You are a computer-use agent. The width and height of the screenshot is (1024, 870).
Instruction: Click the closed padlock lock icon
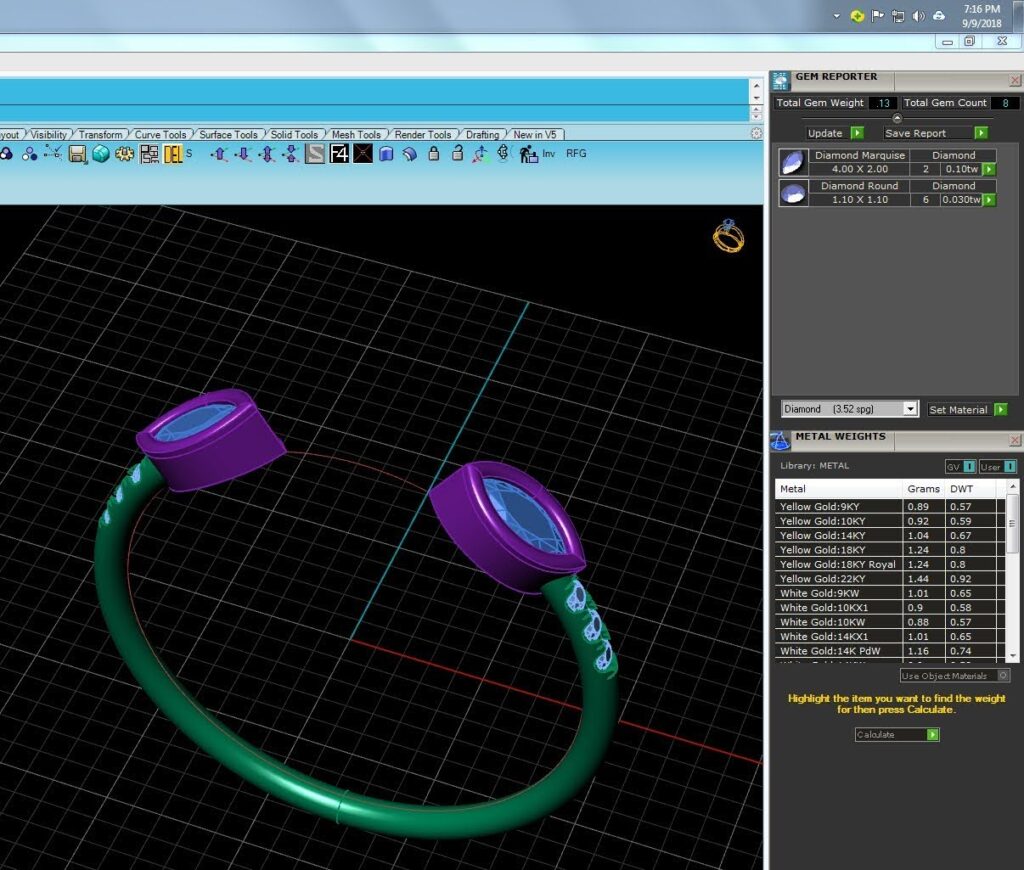tap(434, 153)
